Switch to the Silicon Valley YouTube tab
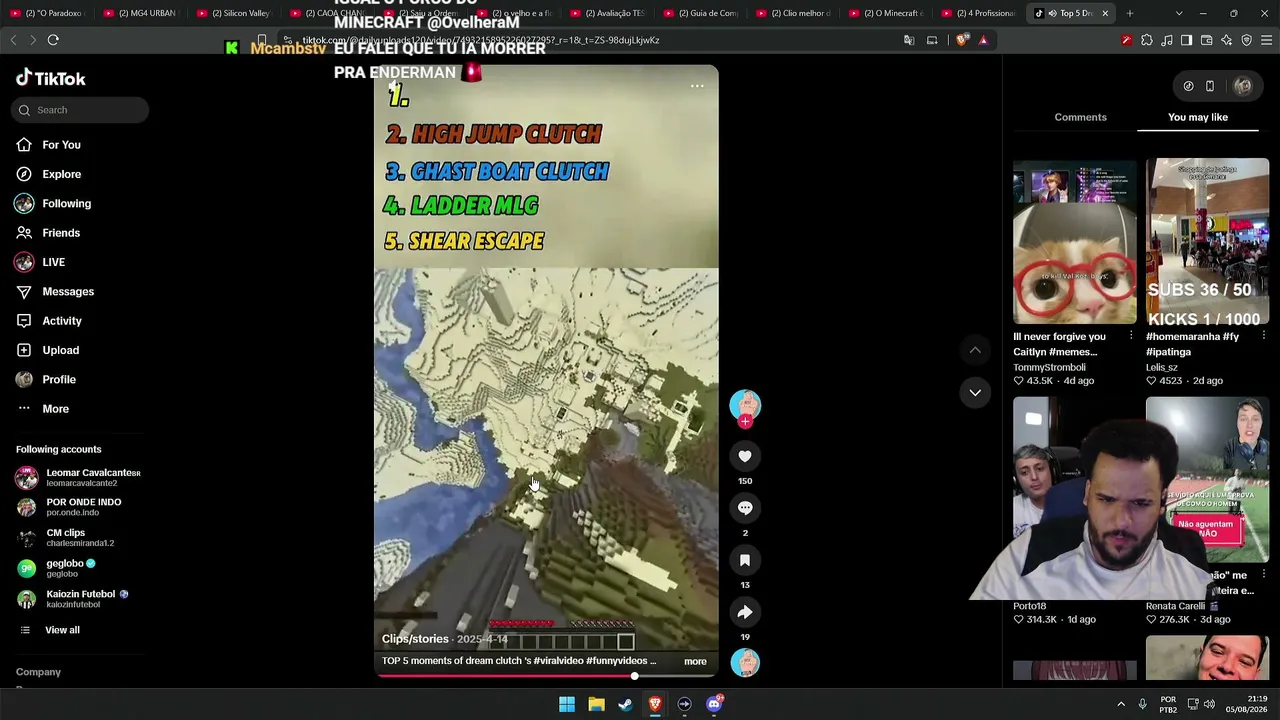Viewport: 1280px width, 720px height. [233, 13]
